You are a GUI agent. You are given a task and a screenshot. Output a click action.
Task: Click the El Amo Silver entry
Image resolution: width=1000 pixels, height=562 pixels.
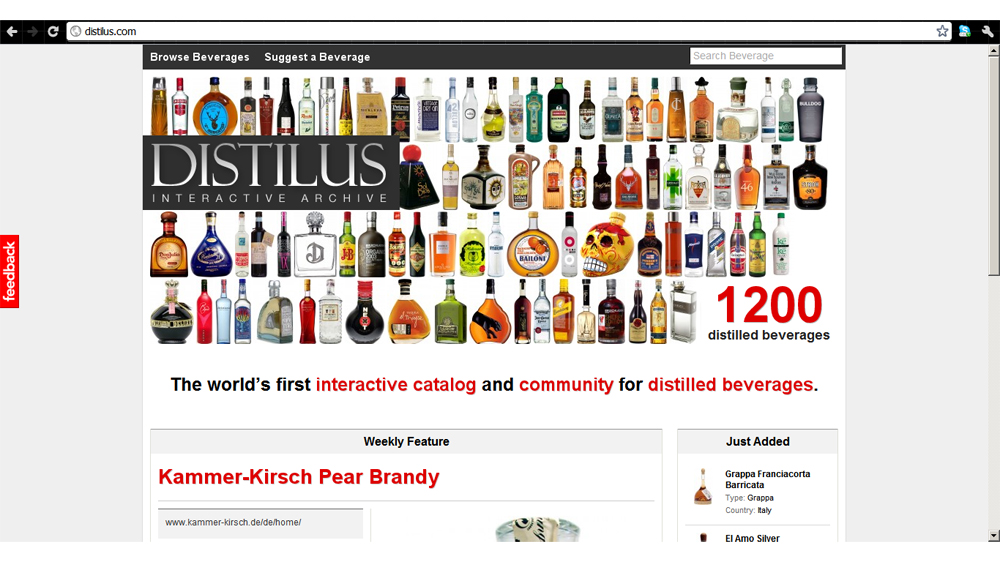tap(752, 538)
